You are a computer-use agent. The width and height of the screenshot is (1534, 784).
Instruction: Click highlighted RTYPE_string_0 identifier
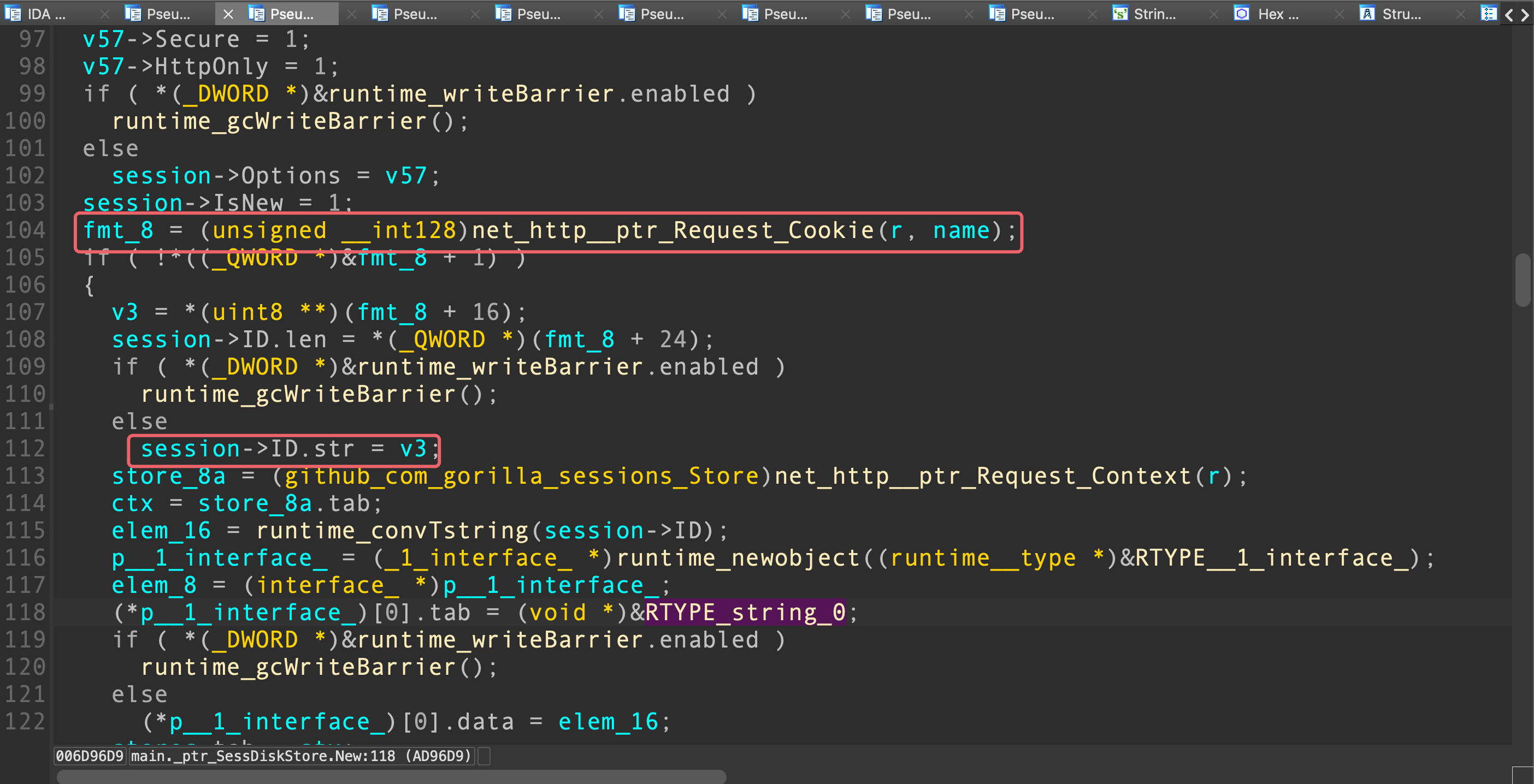click(745, 612)
